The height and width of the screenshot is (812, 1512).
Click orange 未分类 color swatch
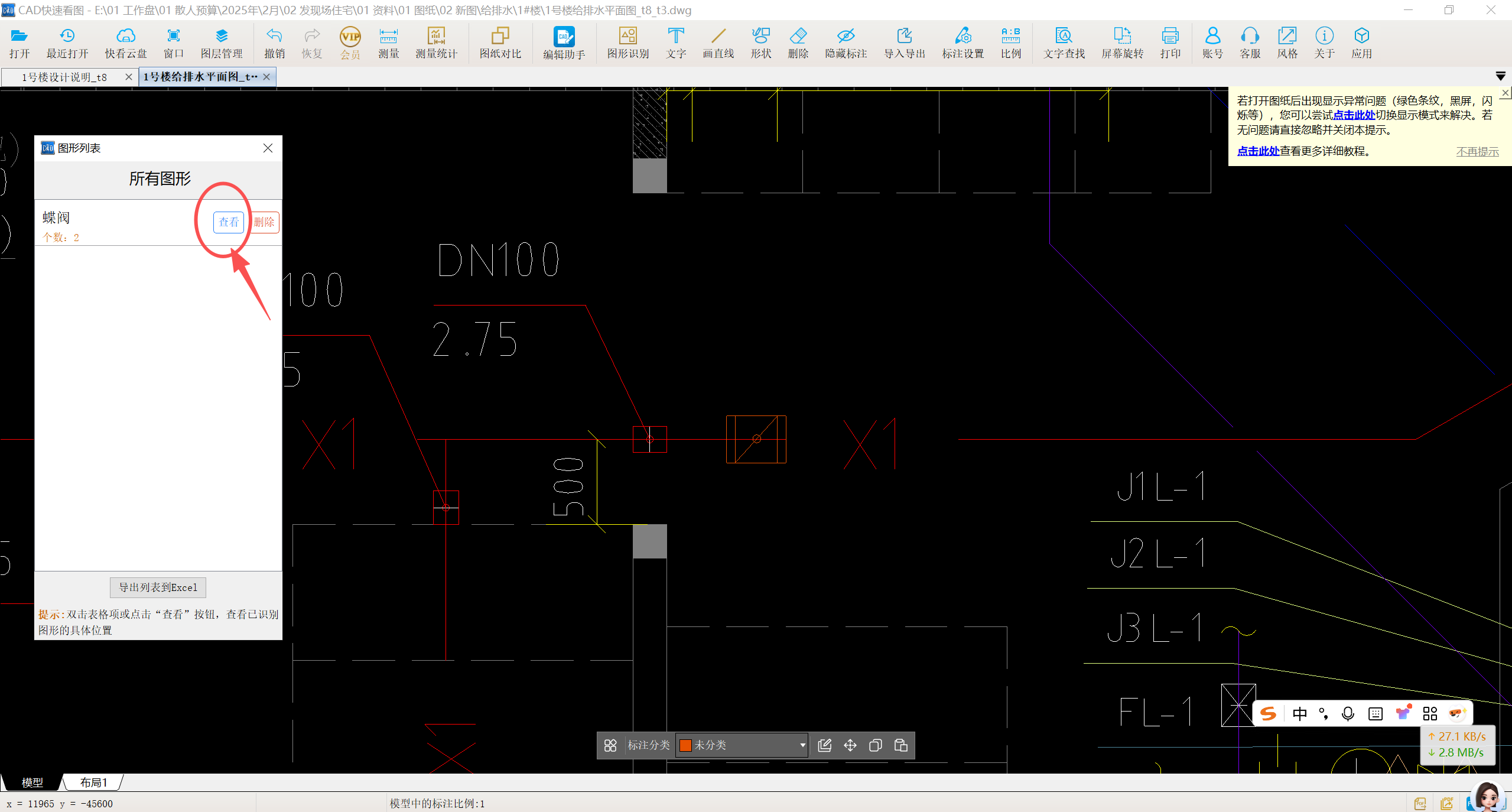(x=685, y=745)
